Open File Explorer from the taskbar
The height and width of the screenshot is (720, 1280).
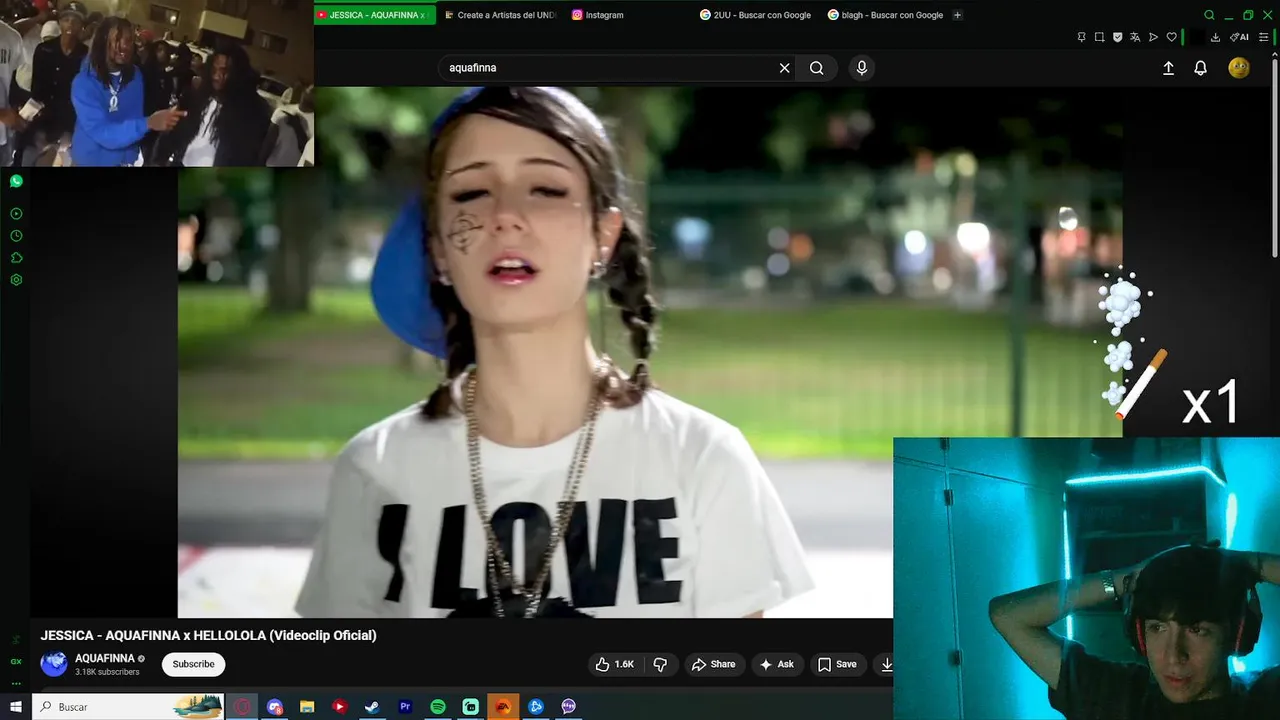point(307,706)
